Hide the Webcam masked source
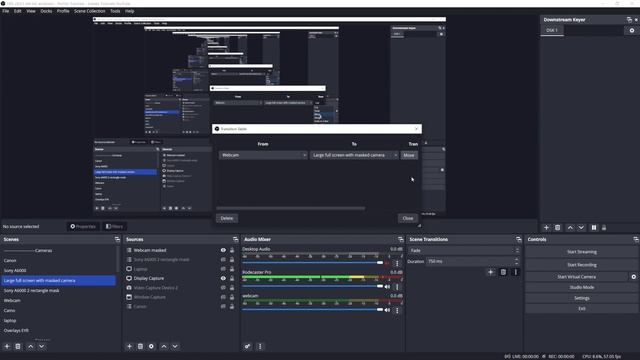 coord(223,250)
